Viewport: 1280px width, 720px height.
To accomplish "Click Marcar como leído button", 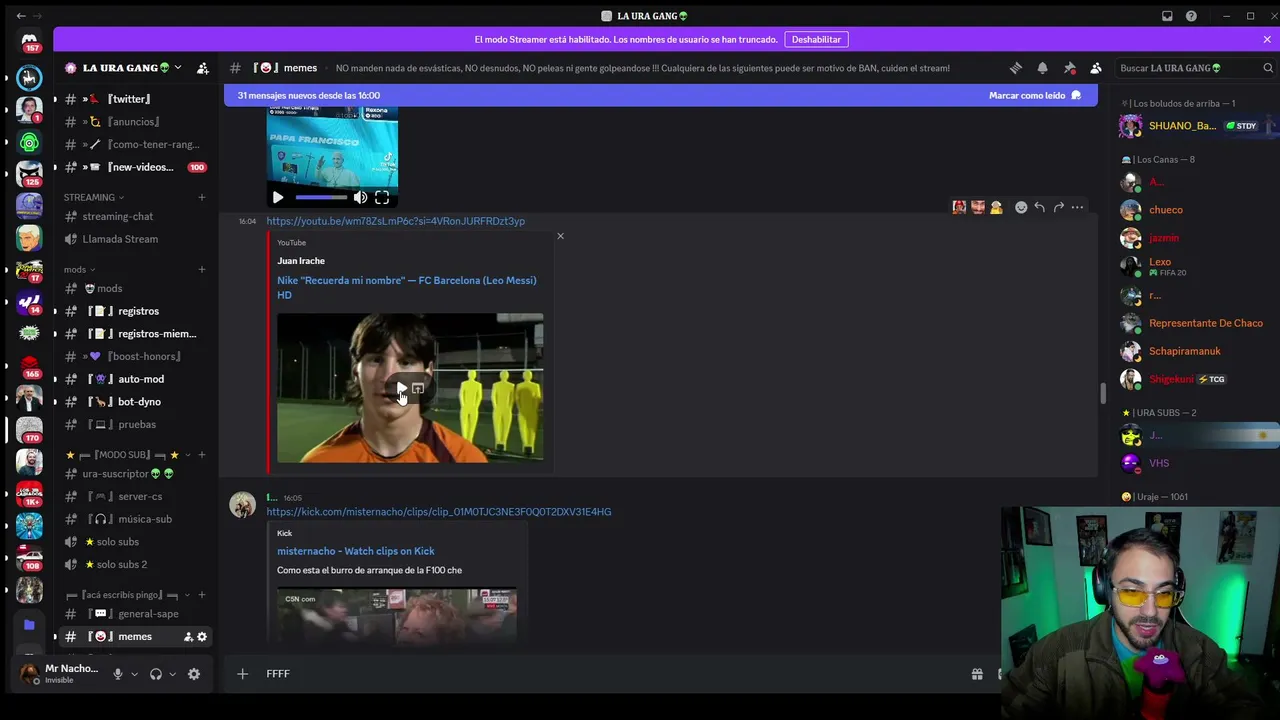I will 1035,95.
